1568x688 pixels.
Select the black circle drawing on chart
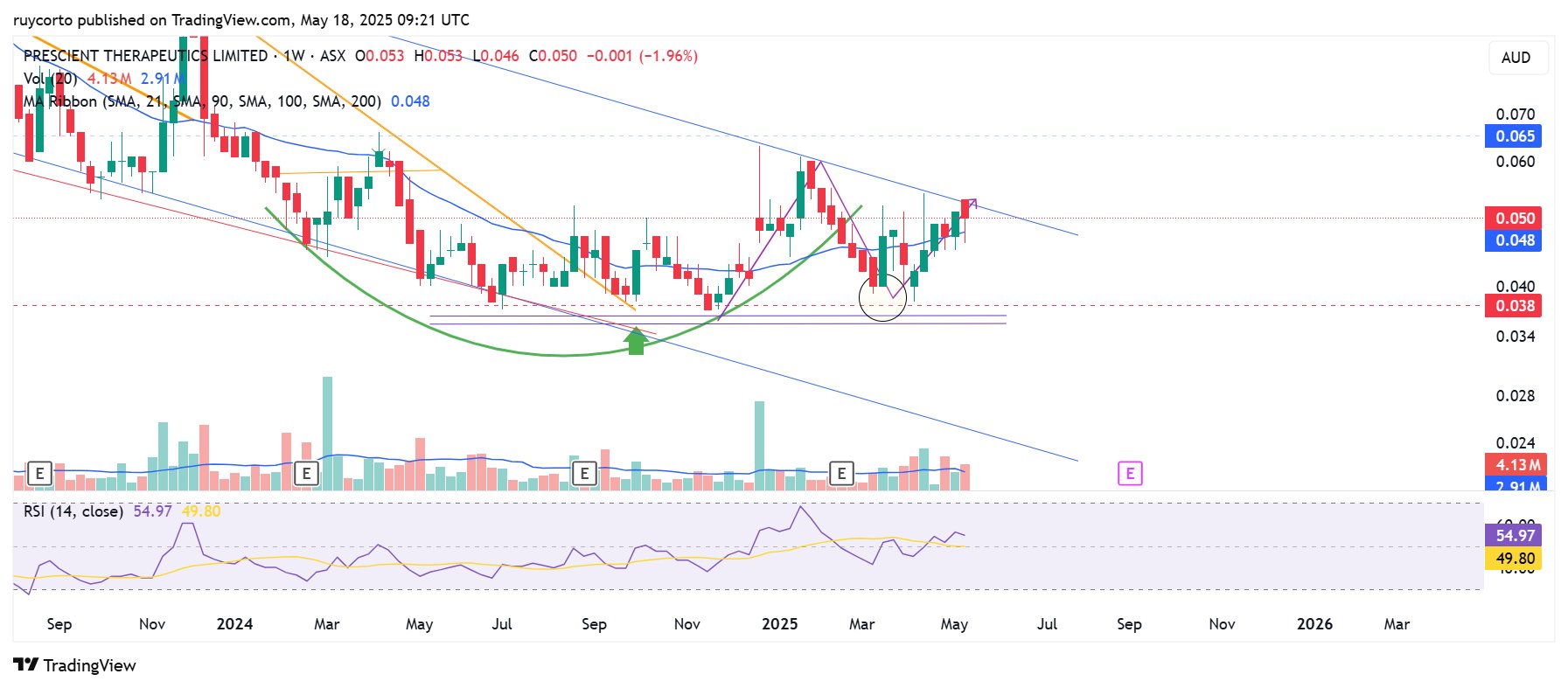pyautogui.click(x=883, y=297)
